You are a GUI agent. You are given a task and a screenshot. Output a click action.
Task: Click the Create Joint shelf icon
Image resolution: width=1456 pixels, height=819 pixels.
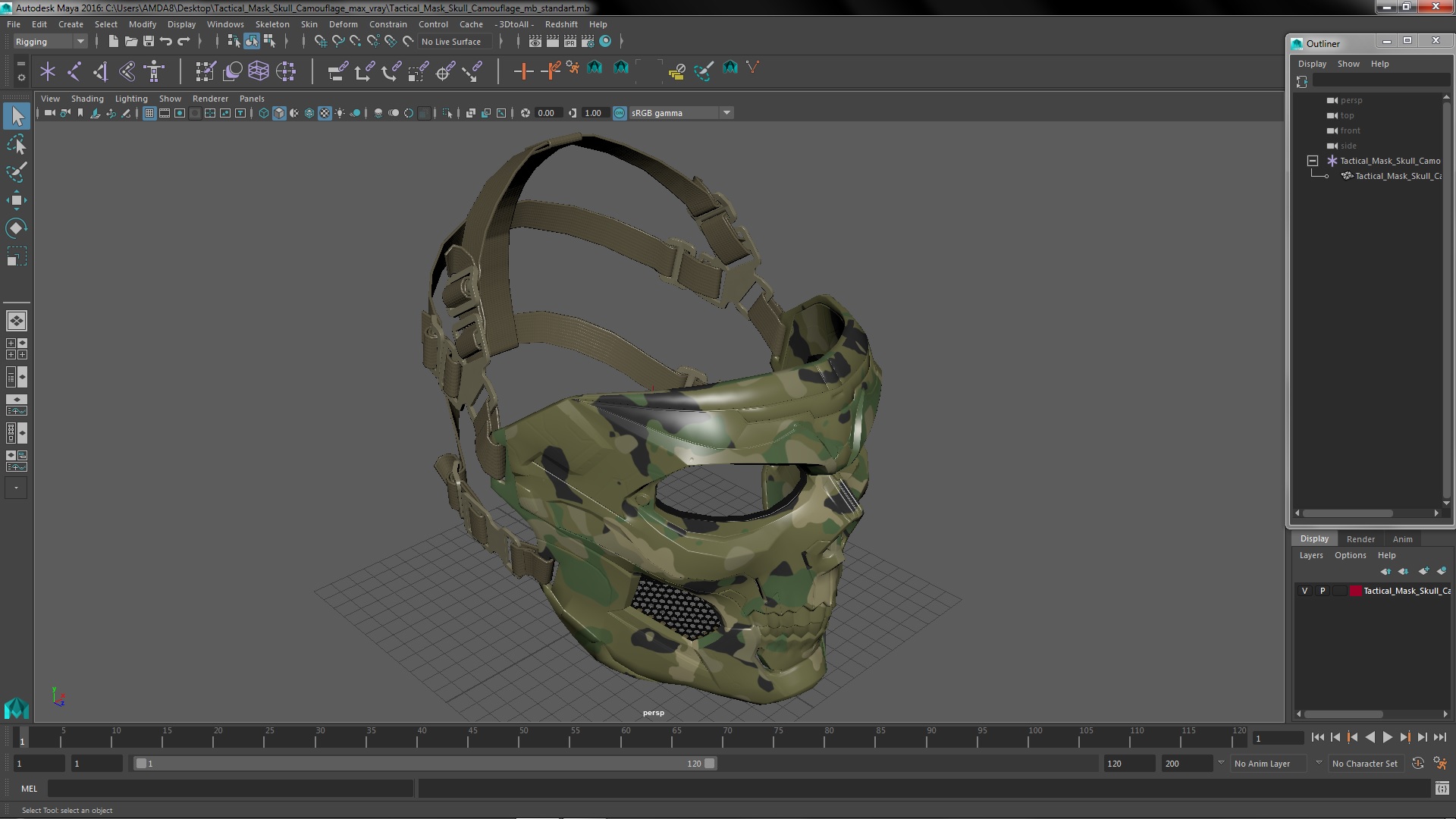[x=74, y=71]
